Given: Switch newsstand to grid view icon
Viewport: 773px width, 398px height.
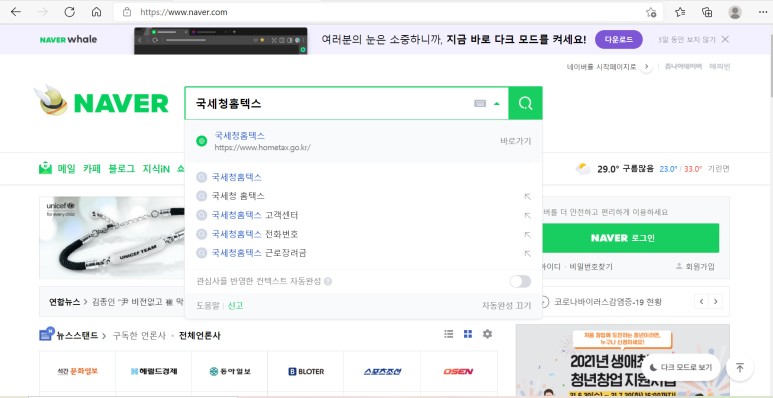Looking at the screenshot, I should tap(468, 334).
